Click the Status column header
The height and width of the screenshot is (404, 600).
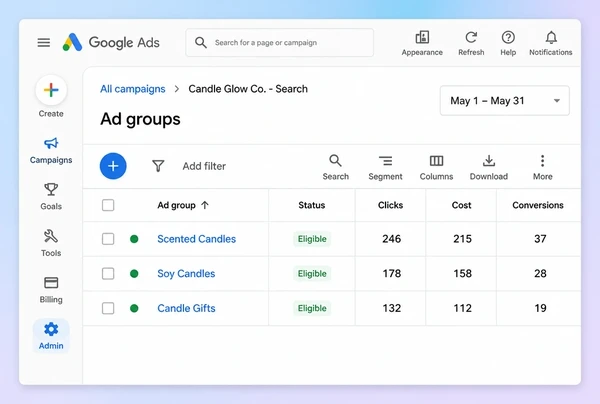311,205
